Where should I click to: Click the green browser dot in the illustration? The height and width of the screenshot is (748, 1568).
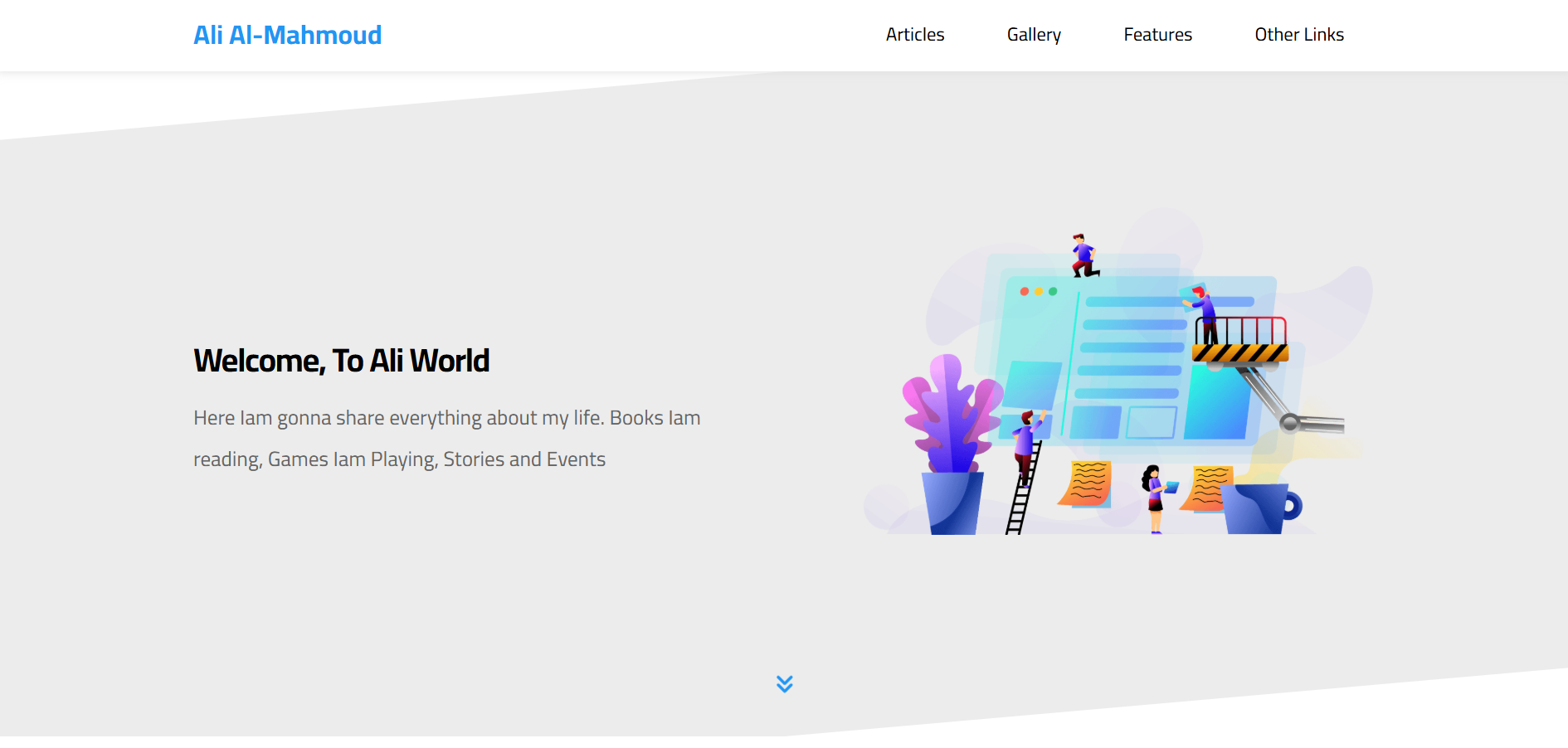(x=1051, y=292)
